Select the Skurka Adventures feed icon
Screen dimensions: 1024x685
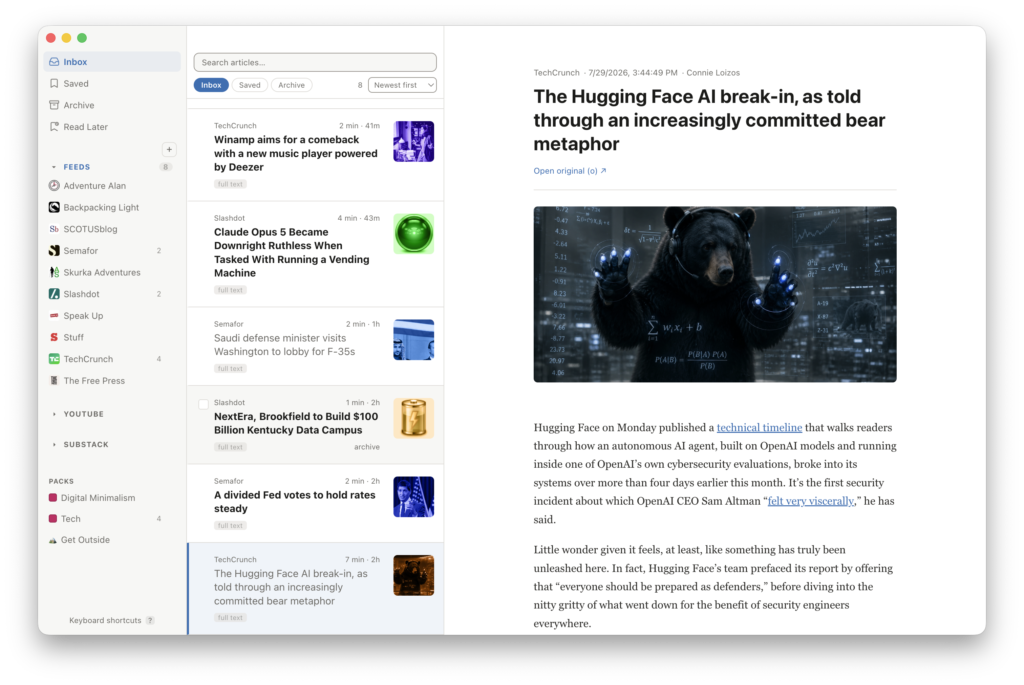(54, 272)
